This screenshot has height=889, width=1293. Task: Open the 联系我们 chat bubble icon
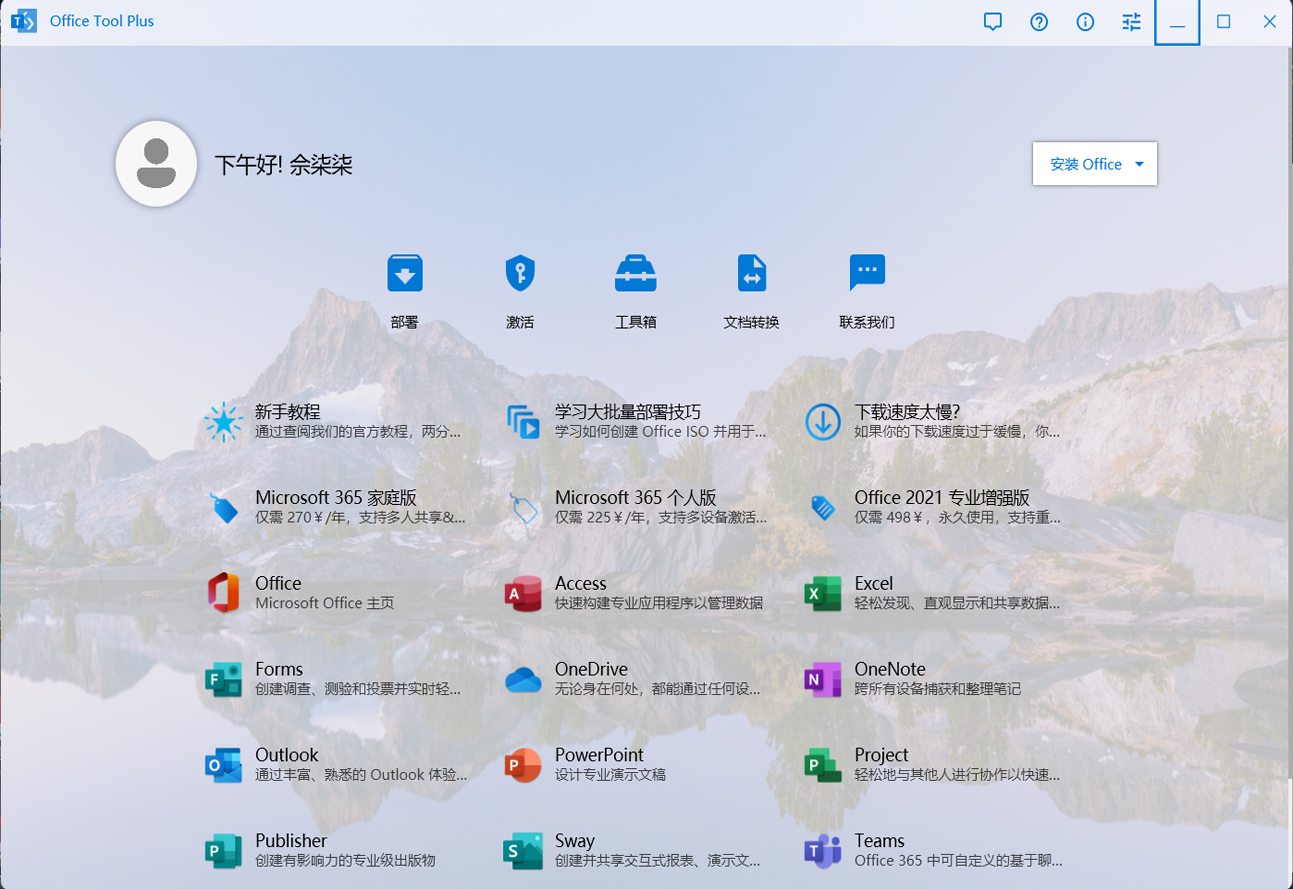(867, 272)
